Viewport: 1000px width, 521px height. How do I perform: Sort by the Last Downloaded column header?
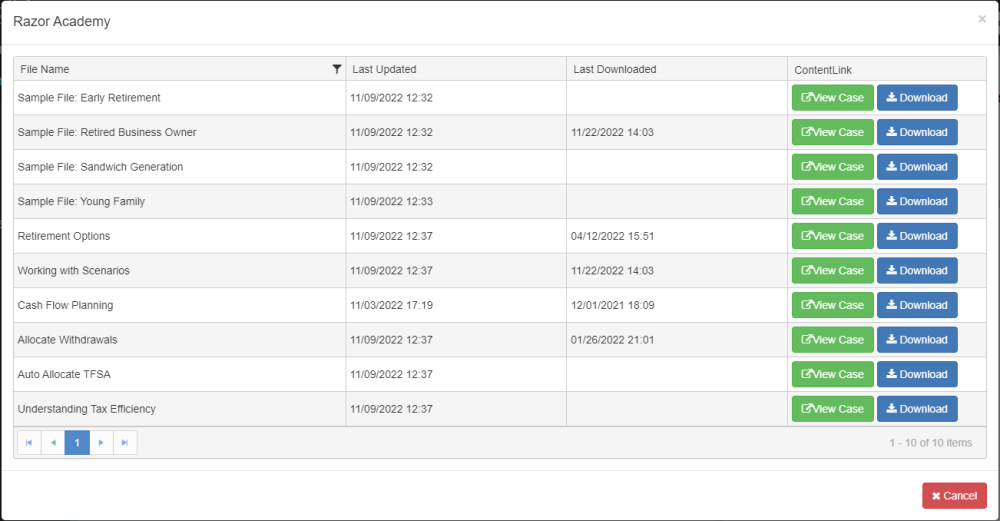pos(615,69)
